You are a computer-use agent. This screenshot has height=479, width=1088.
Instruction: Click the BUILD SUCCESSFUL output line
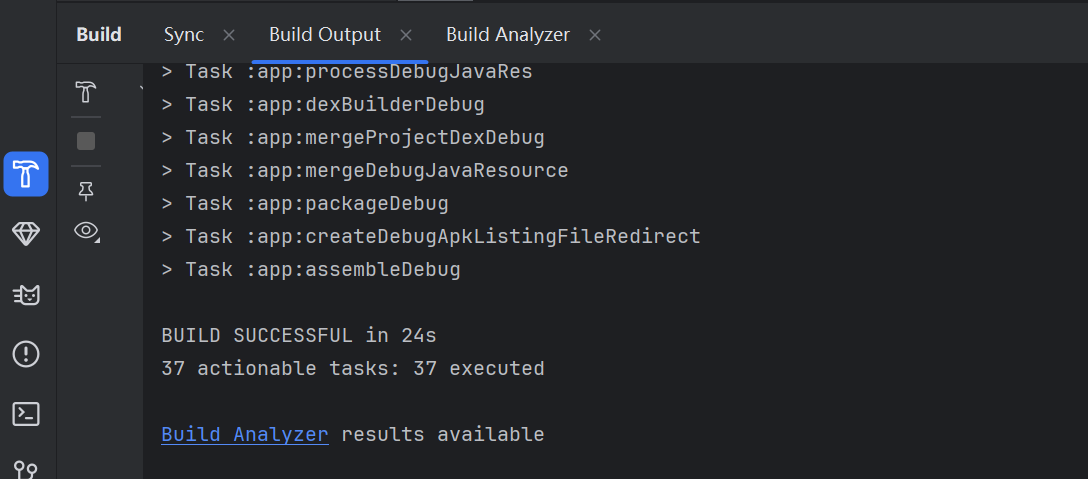tap(299, 336)
